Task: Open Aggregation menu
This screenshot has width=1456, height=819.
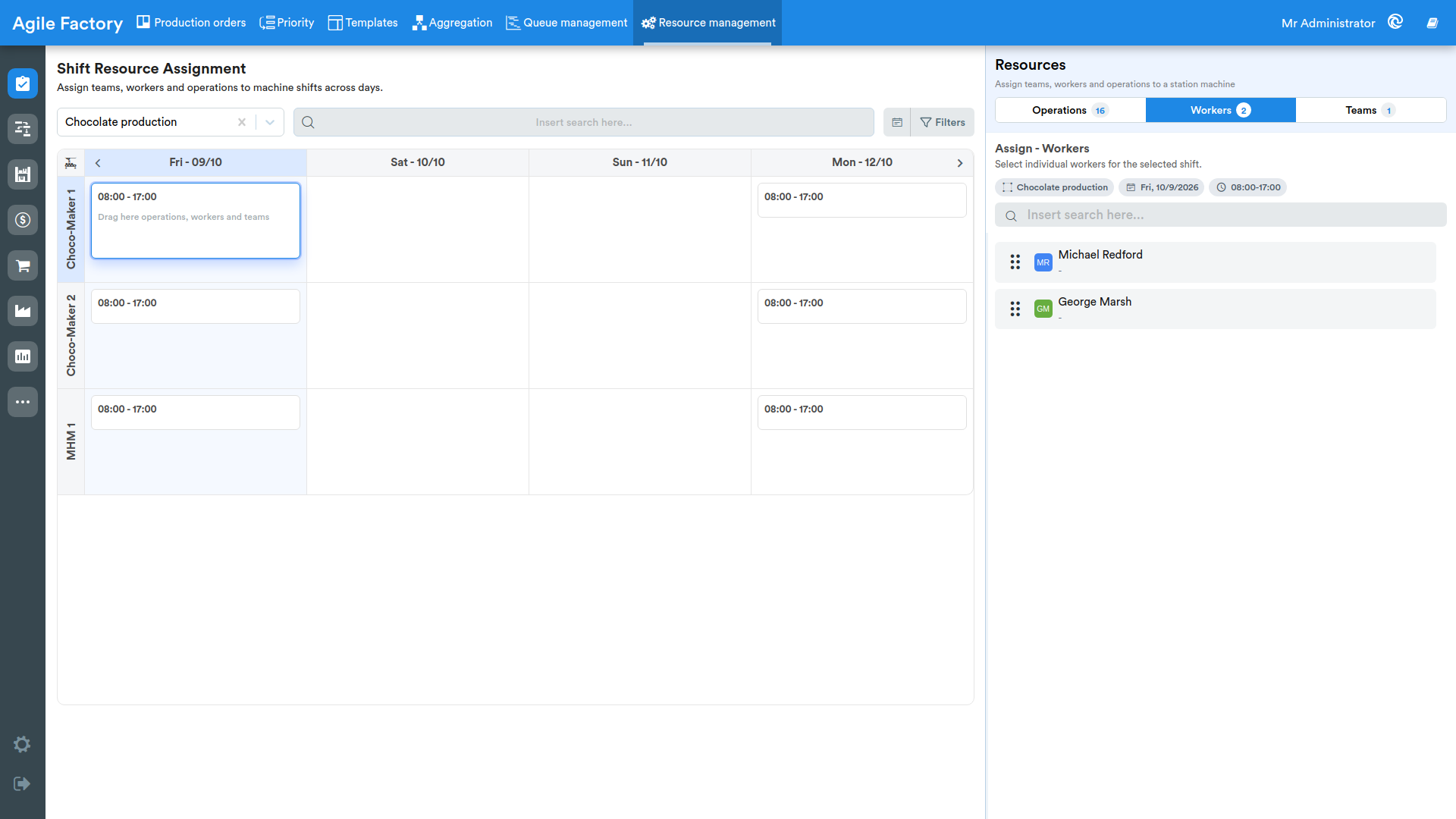Action: pos(452,23)
